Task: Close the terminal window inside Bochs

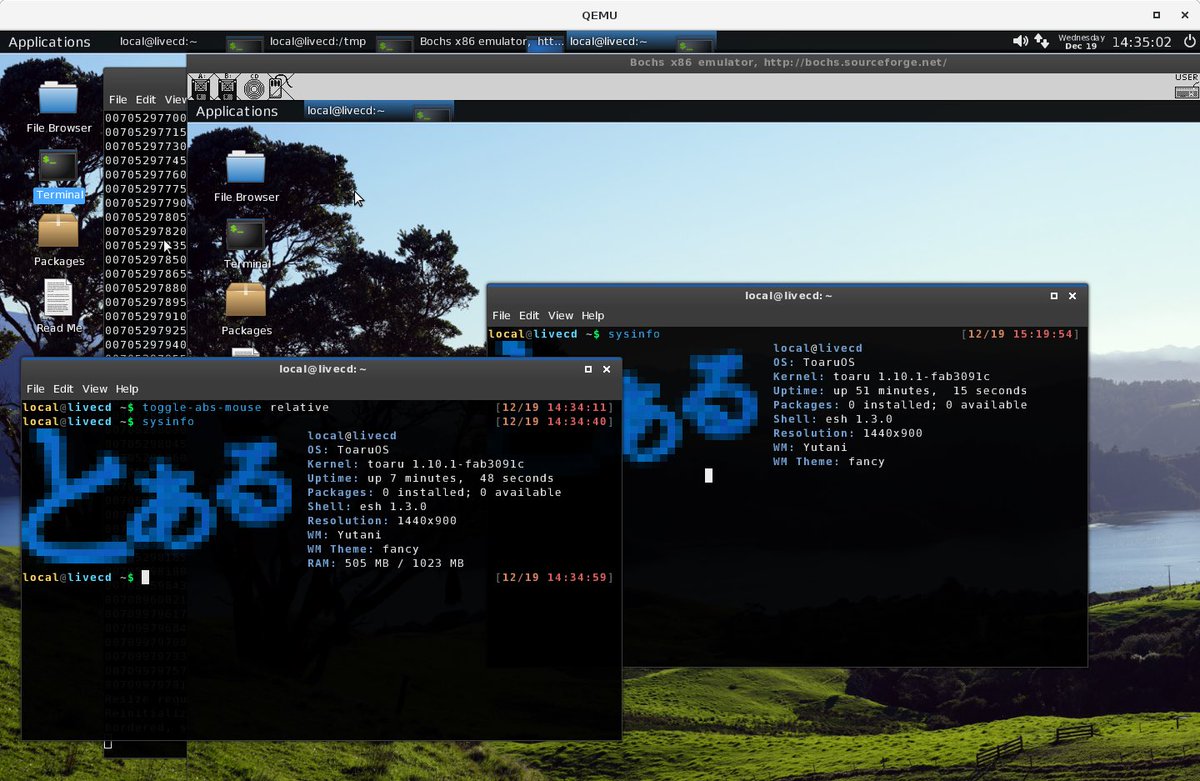Action: click(x=1072, y=296)
